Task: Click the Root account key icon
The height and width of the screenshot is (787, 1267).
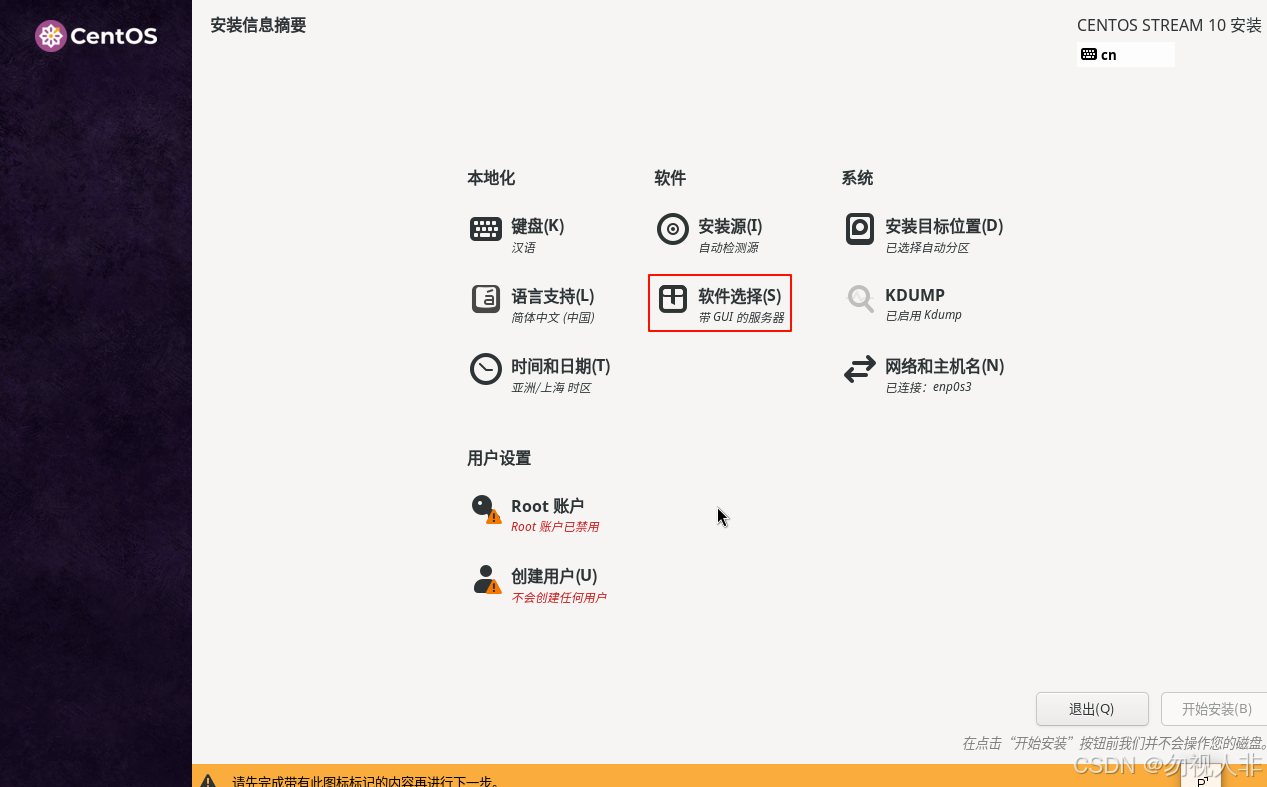Action: pos(486,509)
